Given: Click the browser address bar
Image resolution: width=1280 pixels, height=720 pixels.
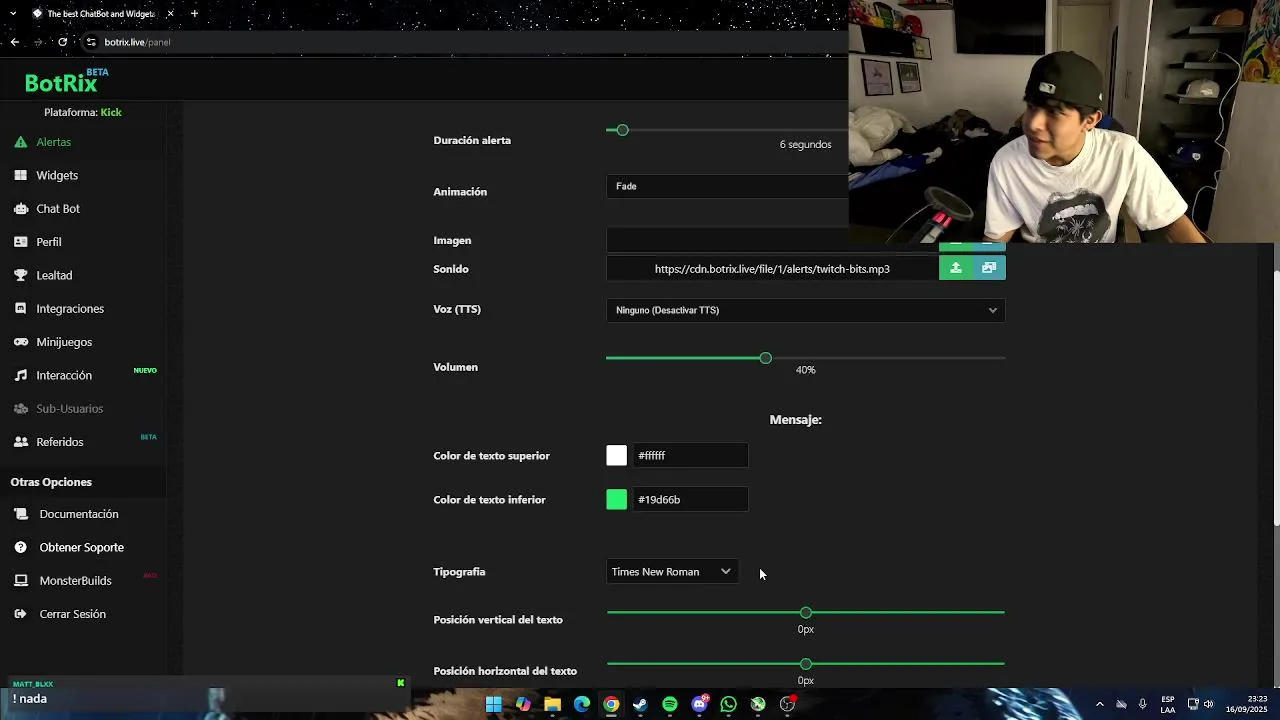Looking at the screenshot, I should point(460,42).
